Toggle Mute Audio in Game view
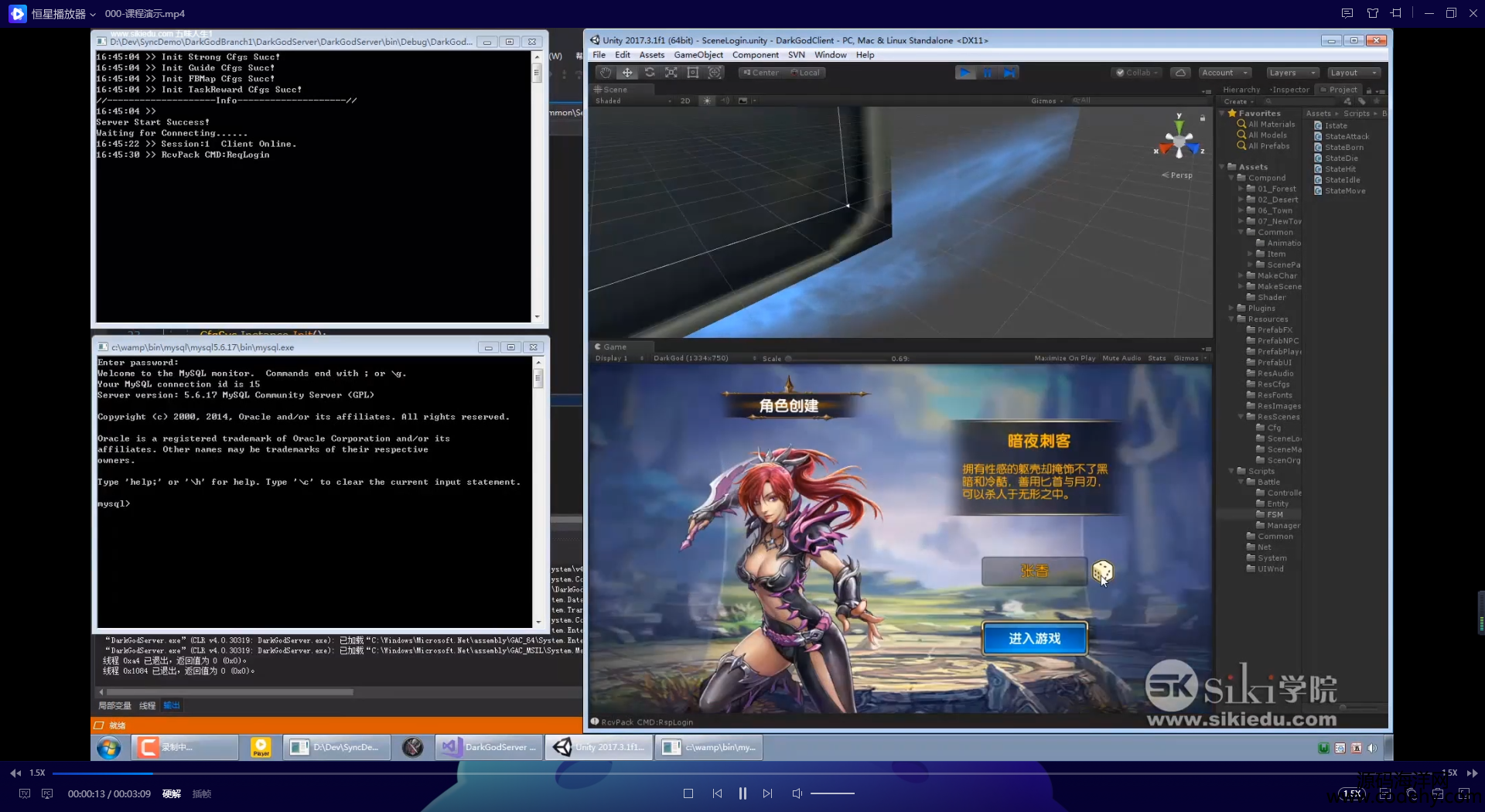The width and height of the screenshot is (1485, 812). click(x=1121, y=358)
